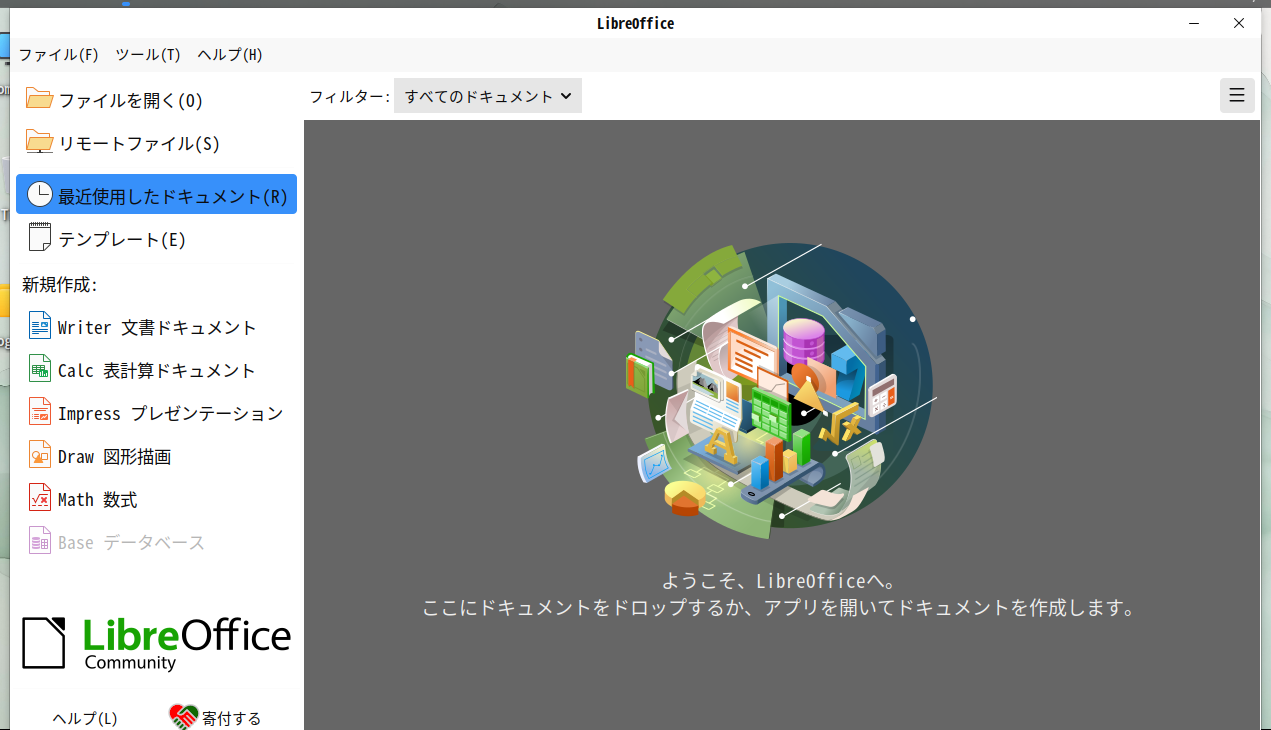Minimize the LibreOffice window
Image resolution: width=1271 pixels, height=730 pixels.
point(1194,23)
